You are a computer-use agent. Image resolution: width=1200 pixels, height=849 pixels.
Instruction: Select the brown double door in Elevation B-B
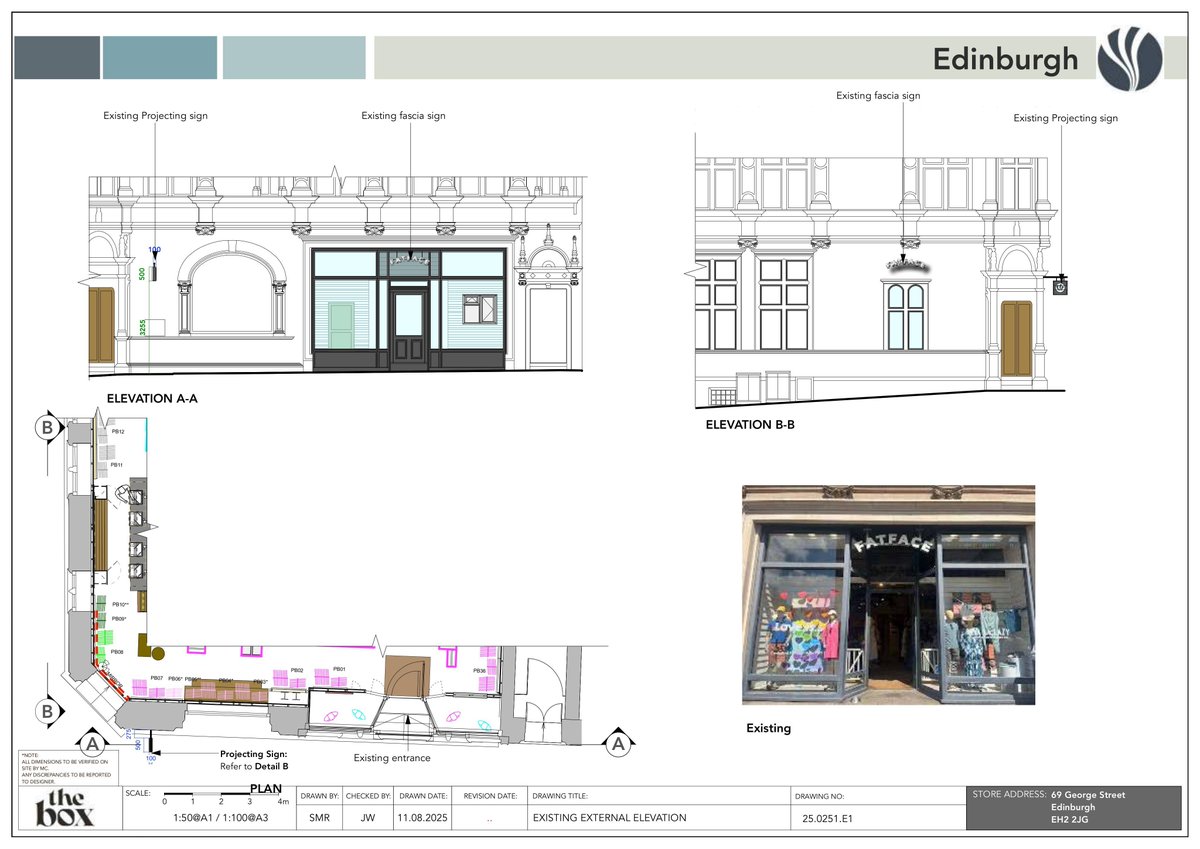tap(1016, 339)
